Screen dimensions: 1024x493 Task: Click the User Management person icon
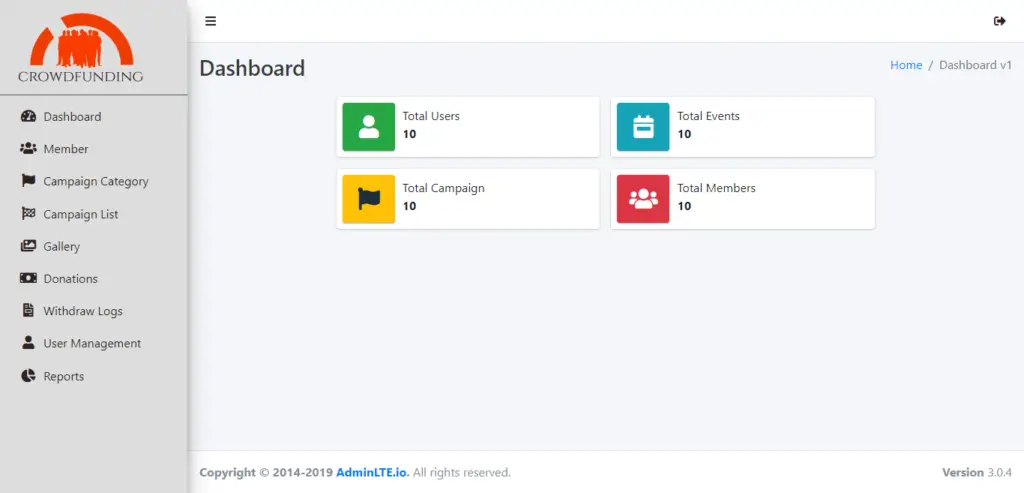click(x=28, y=343)
